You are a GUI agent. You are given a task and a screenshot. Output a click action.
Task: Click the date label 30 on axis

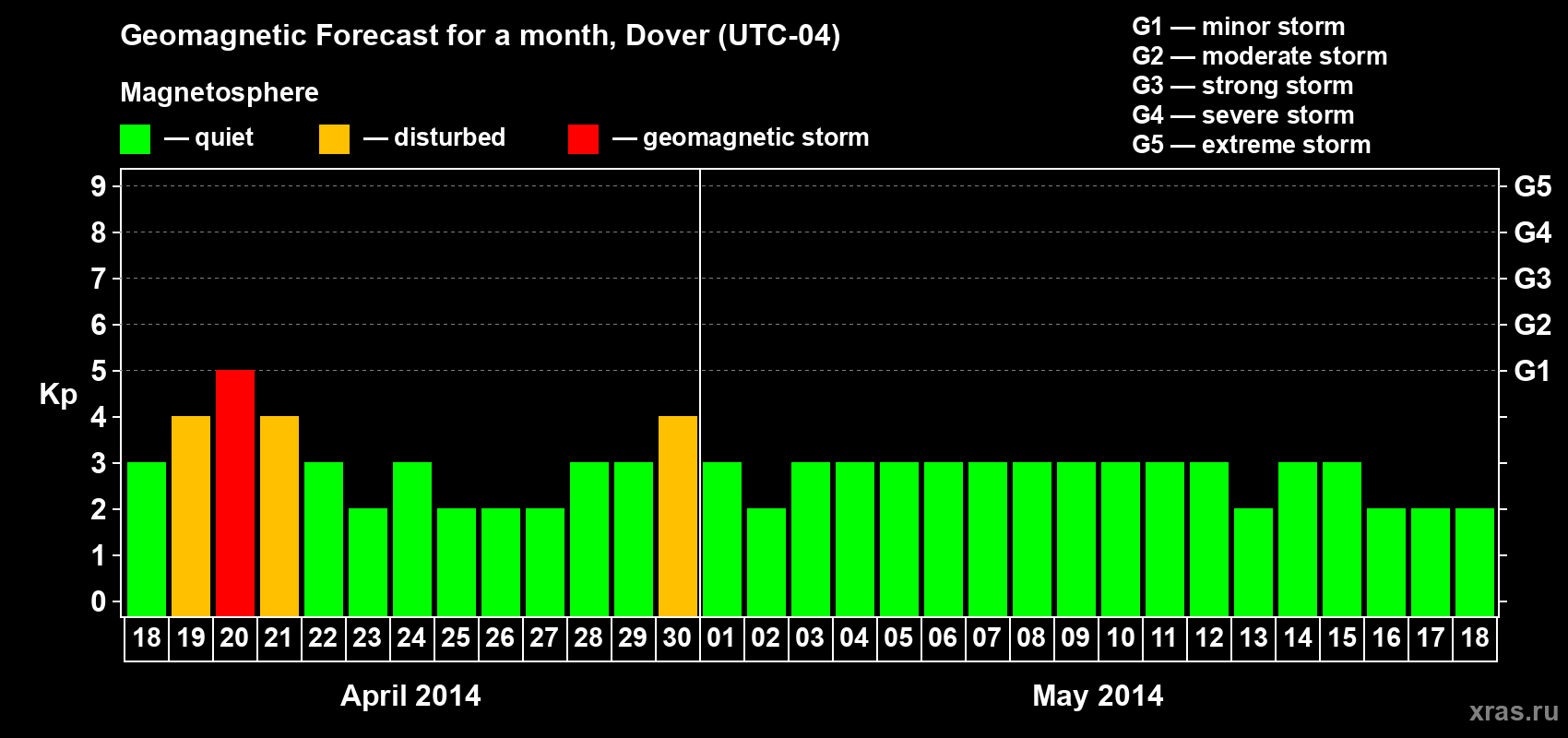tap(677, 637)
